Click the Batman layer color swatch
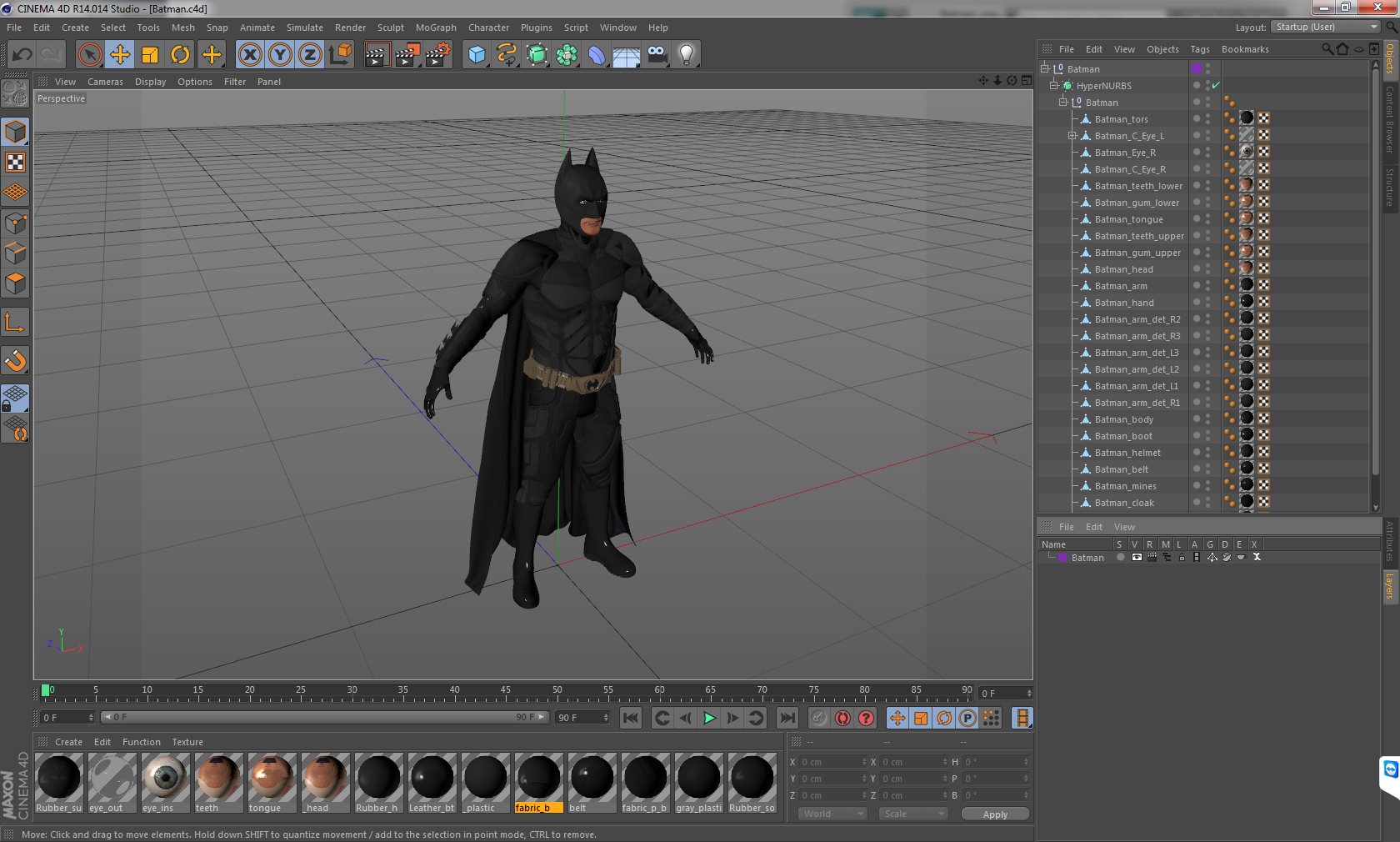 click(x=1062, y=558)
